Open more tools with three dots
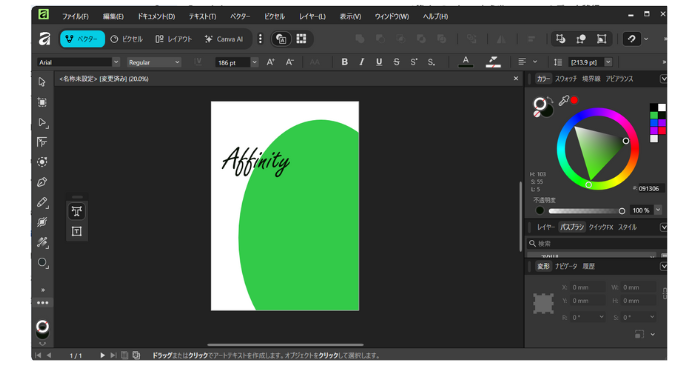This screenshot has width=698, height=365. pyautogui.click(x=43, y=303)
